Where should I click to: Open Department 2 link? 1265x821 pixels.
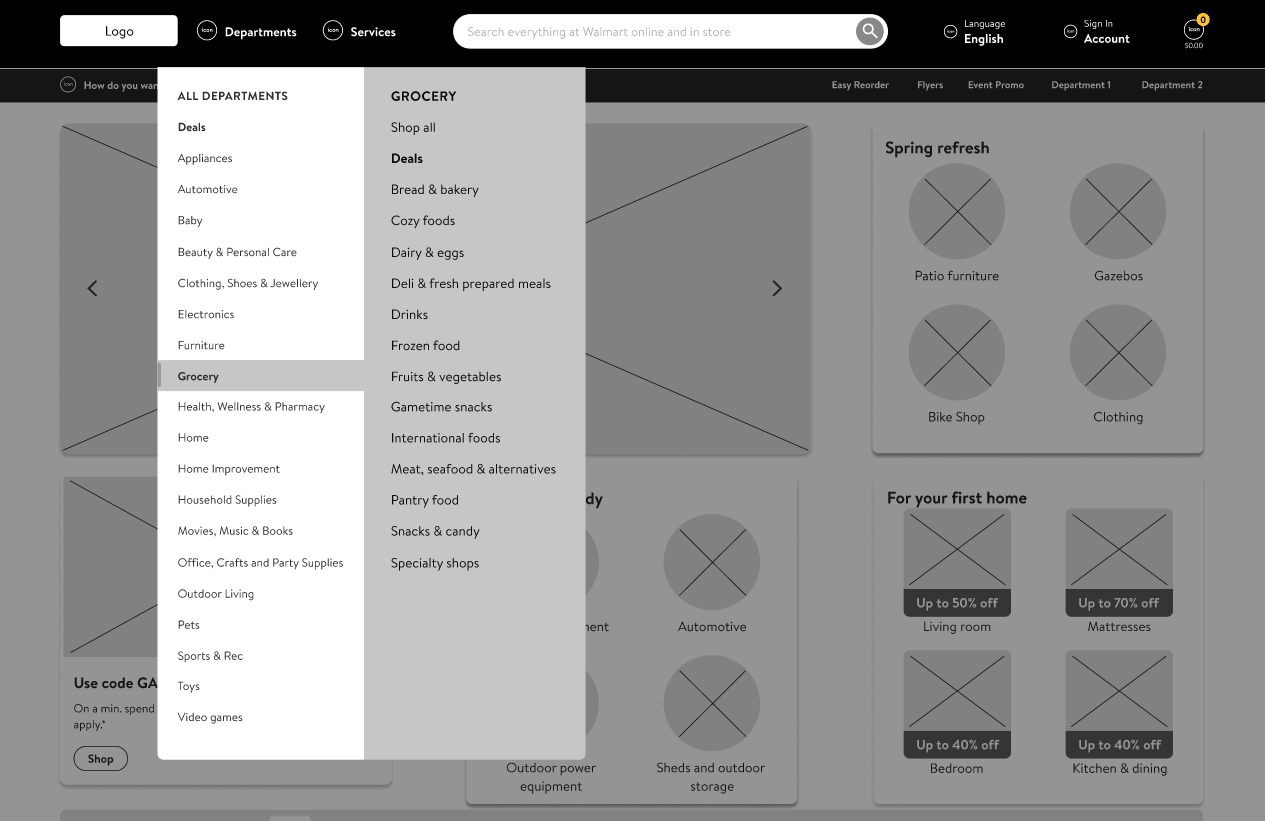pyautogui.click(x=1172, y=85)
